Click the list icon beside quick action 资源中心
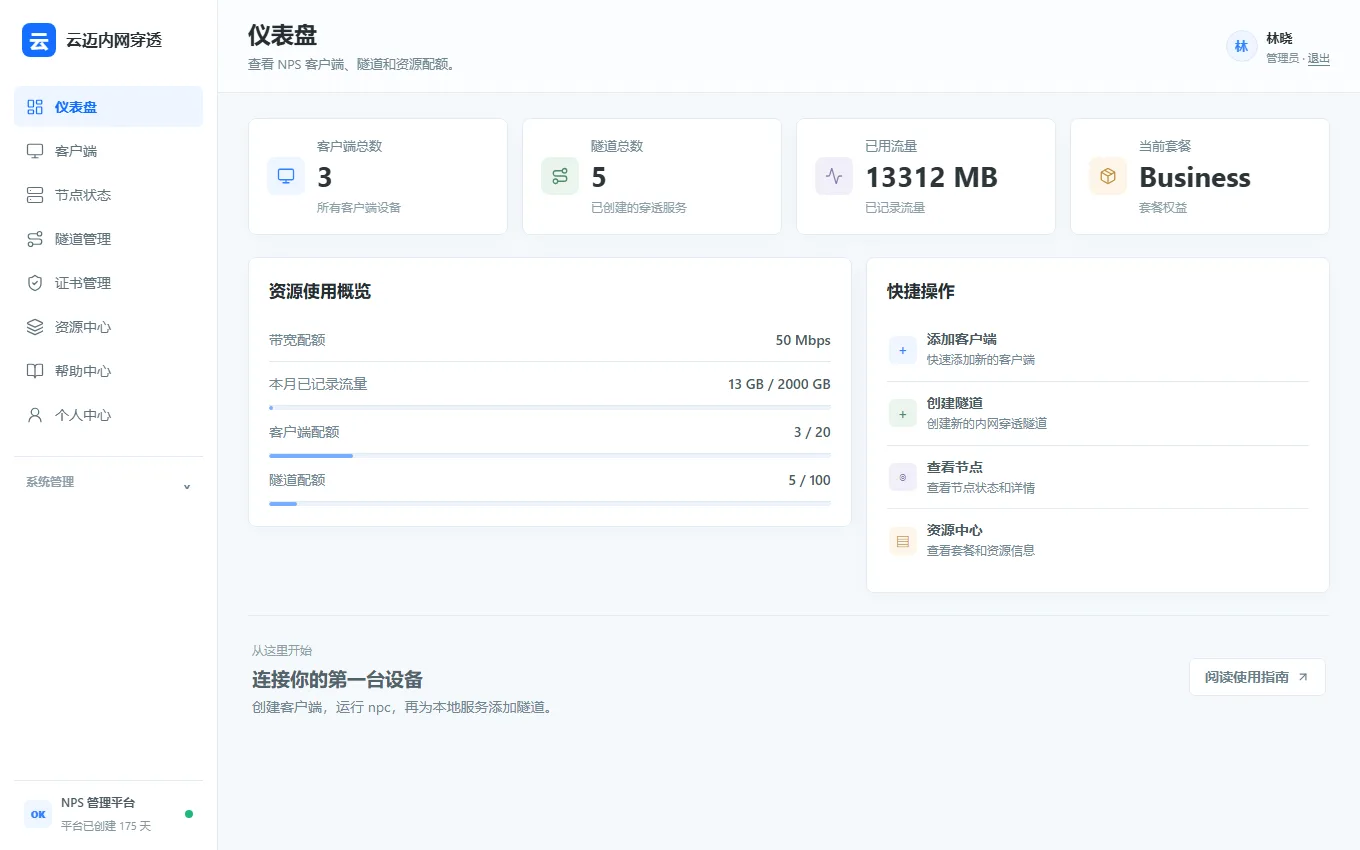Viewport: 1360px width, 850px height. tap(903, 541)
